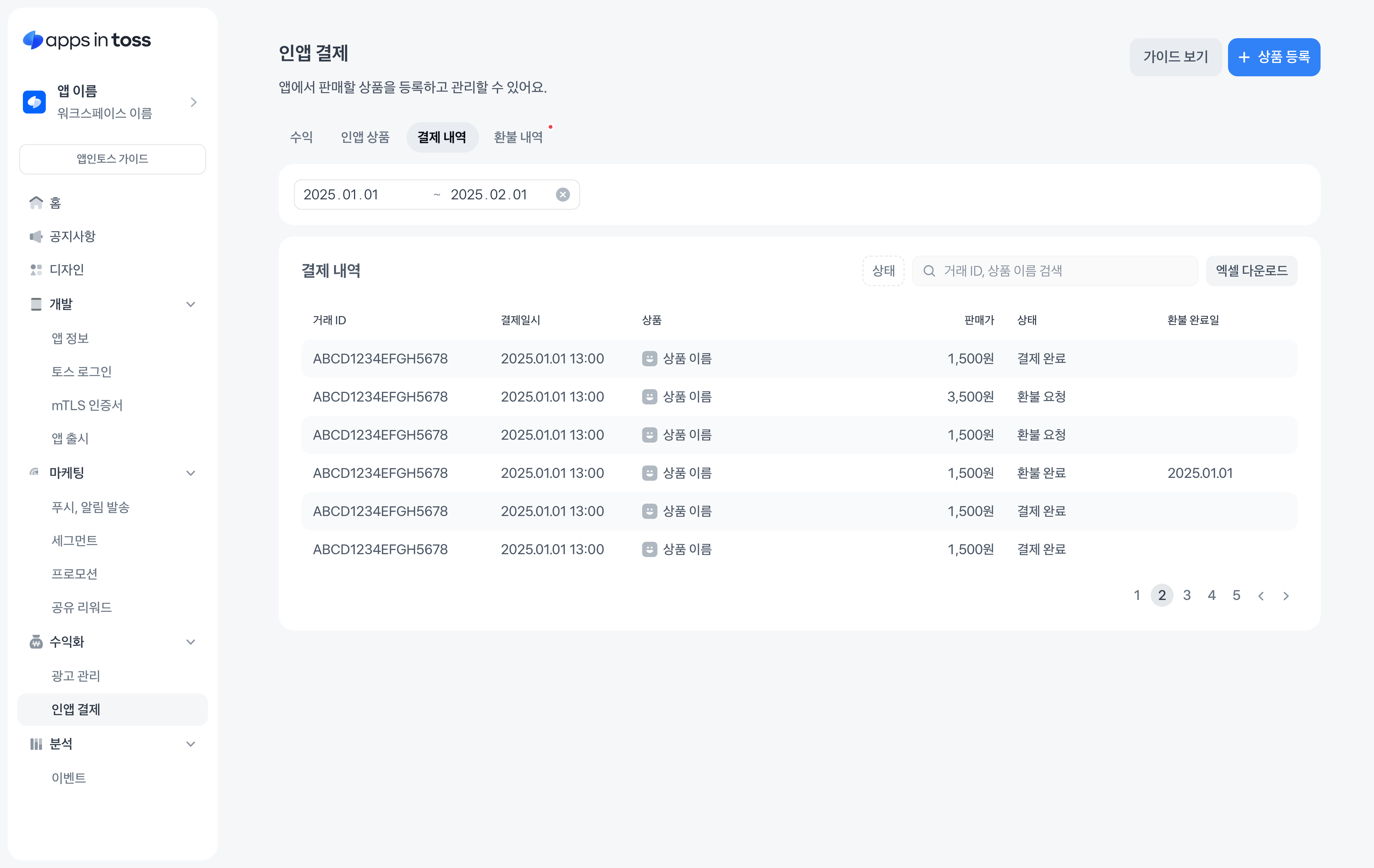1374x868 pixels.
Task: Select 인앱 결제 in the sidebar
Action: point(112,709)
